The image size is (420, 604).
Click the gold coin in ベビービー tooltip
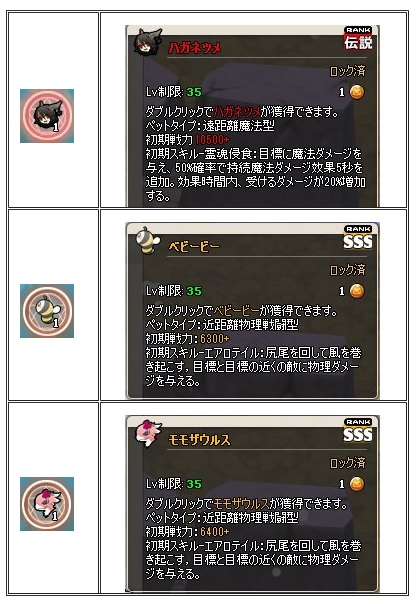(357, 291)
